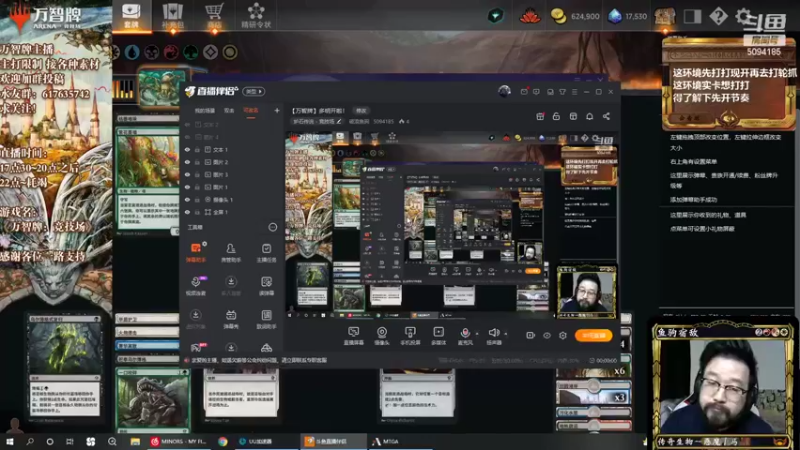Filter decks by multicolor gold circle
The image size is (800, 450).
tap(230, 52)
